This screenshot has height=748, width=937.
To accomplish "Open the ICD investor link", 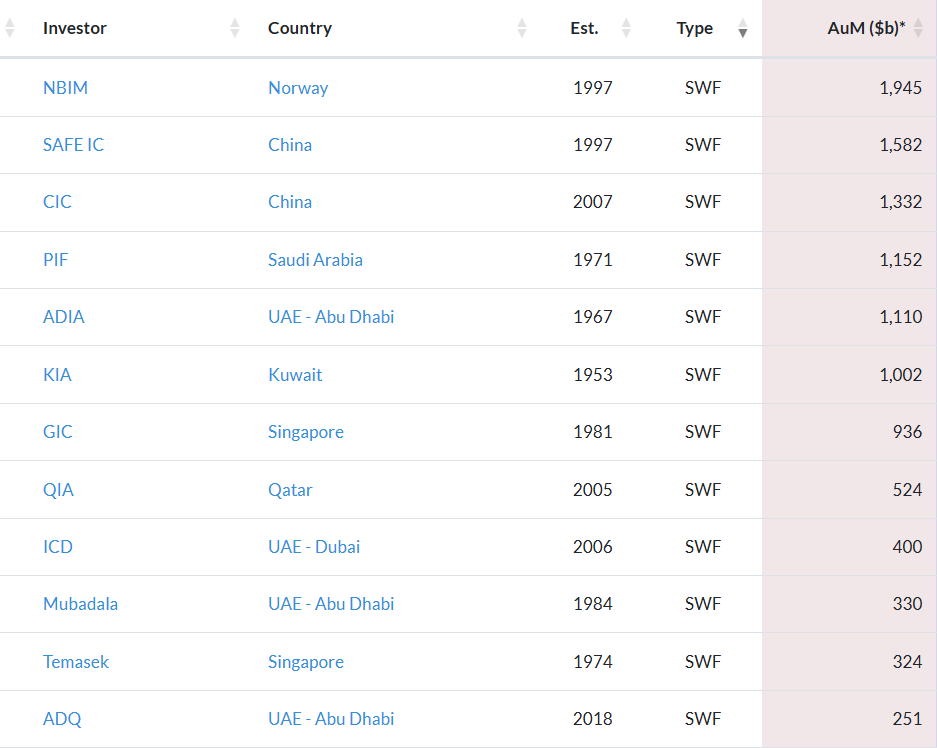I will point(58,547).
